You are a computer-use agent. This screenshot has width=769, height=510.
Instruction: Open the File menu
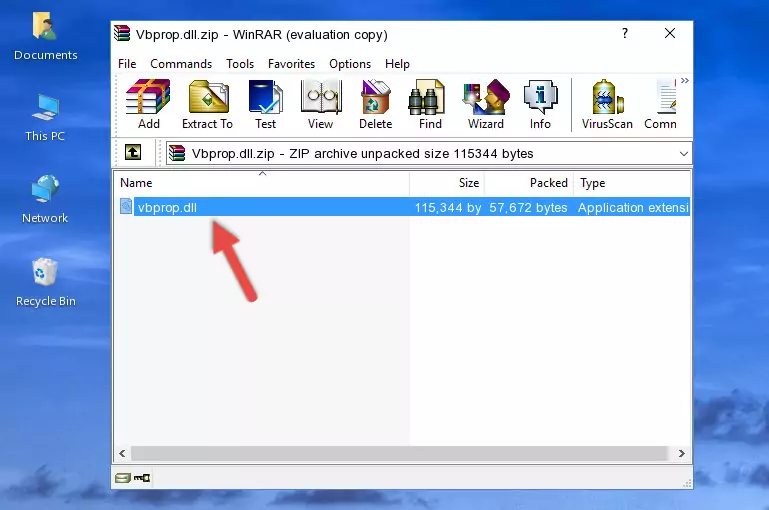click(127, 64)
